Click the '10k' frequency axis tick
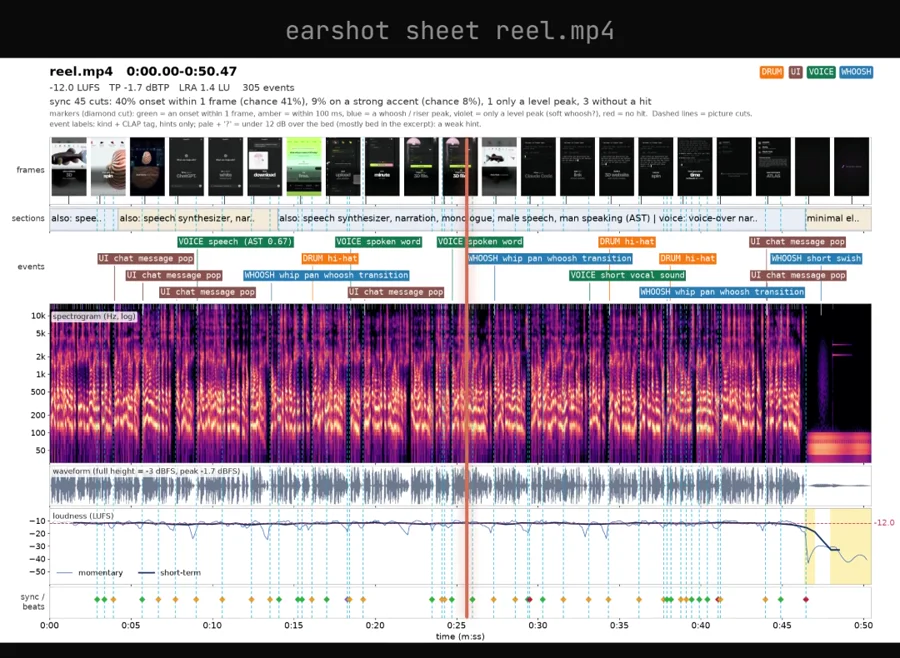This screenshot has height=658, width=900. (x=38, y=316)
